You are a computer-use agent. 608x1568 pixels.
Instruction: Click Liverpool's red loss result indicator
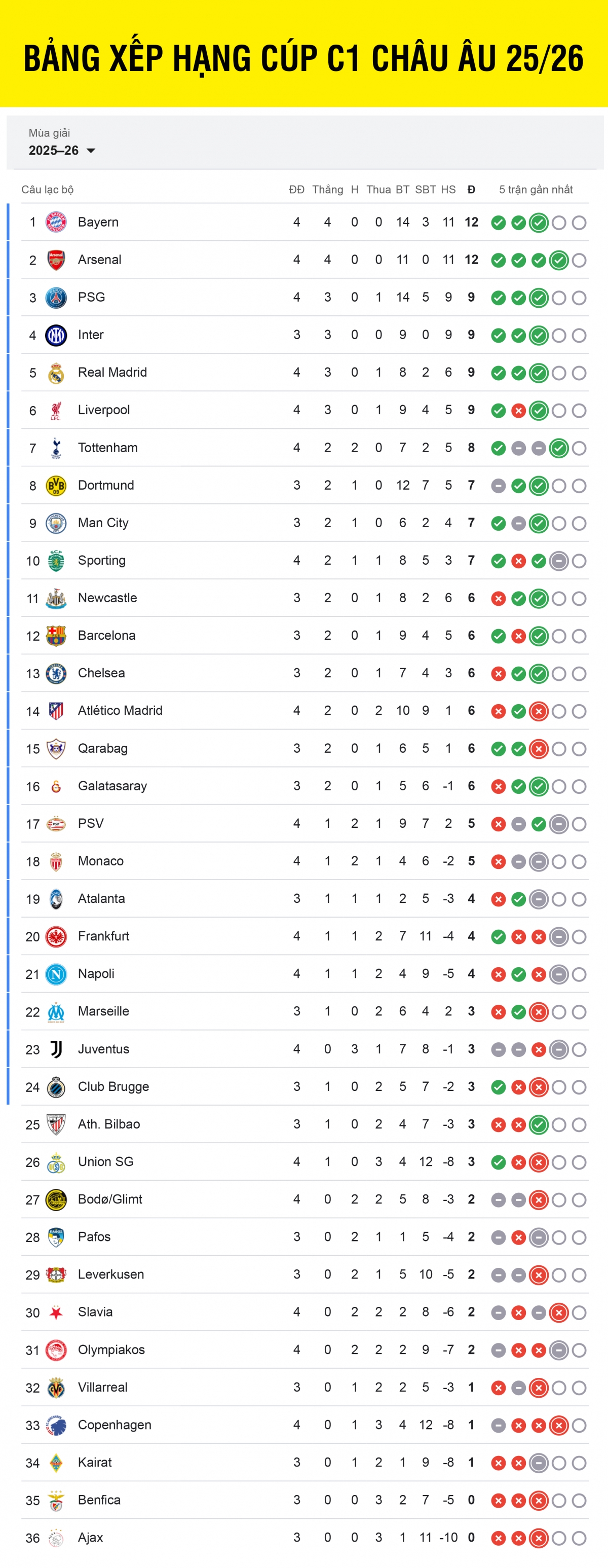point(518,411)
